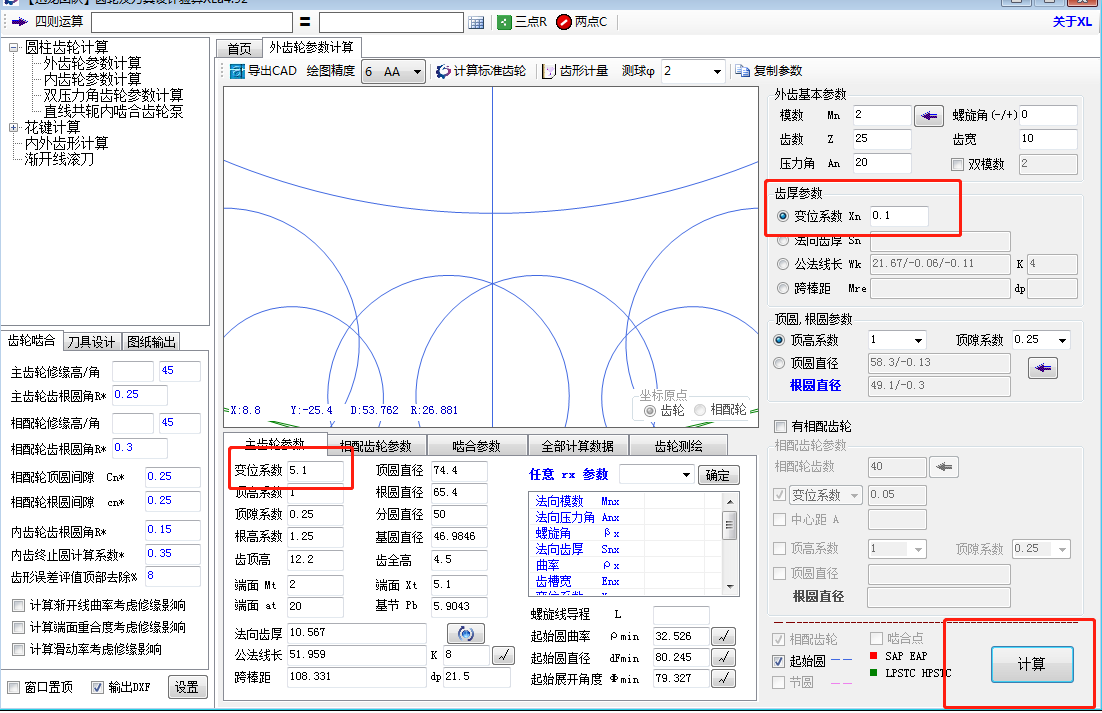1102x713 pixels.
Task: Click the red SAP EAP legend square
Action: (874, 655)
